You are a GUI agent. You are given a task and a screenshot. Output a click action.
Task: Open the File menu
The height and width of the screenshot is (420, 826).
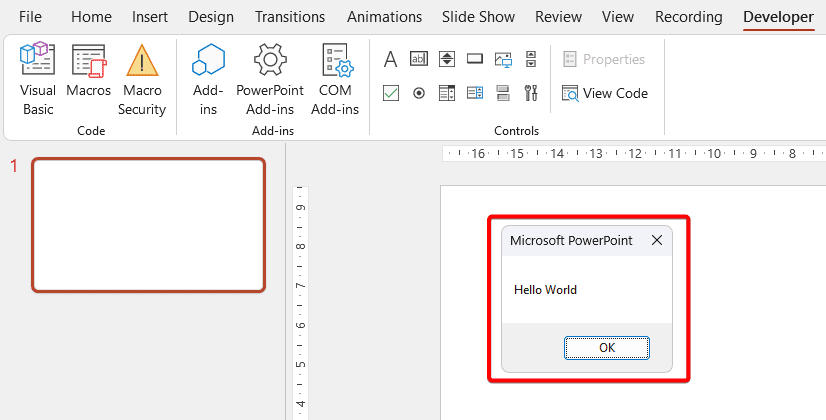(30, 17)
